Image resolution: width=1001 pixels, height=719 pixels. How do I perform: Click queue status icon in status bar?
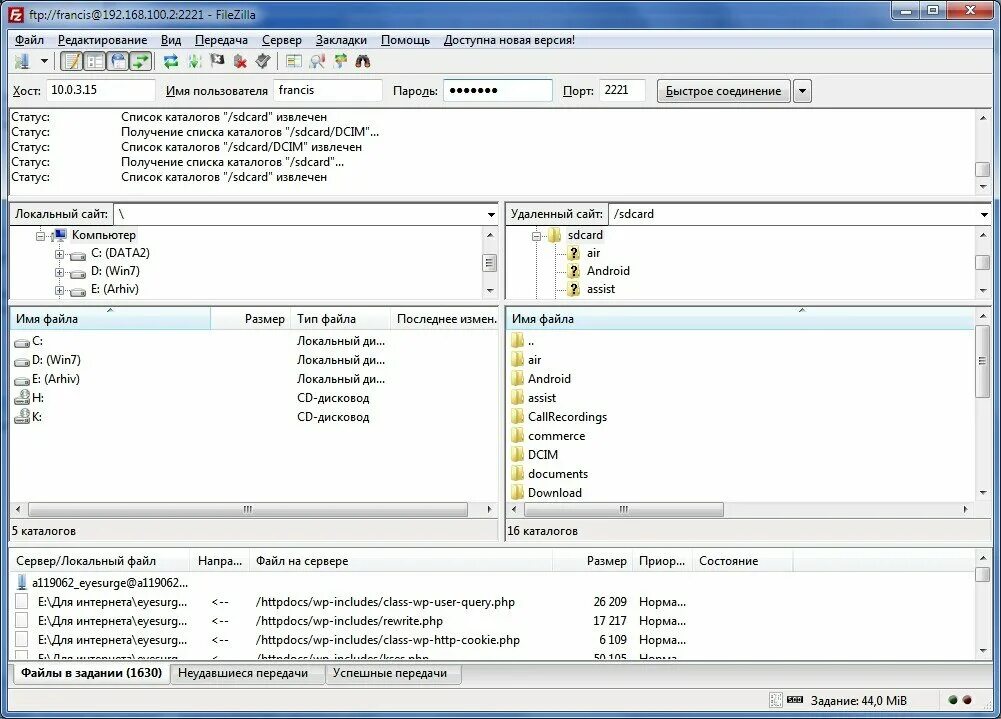tap(776, 700)
